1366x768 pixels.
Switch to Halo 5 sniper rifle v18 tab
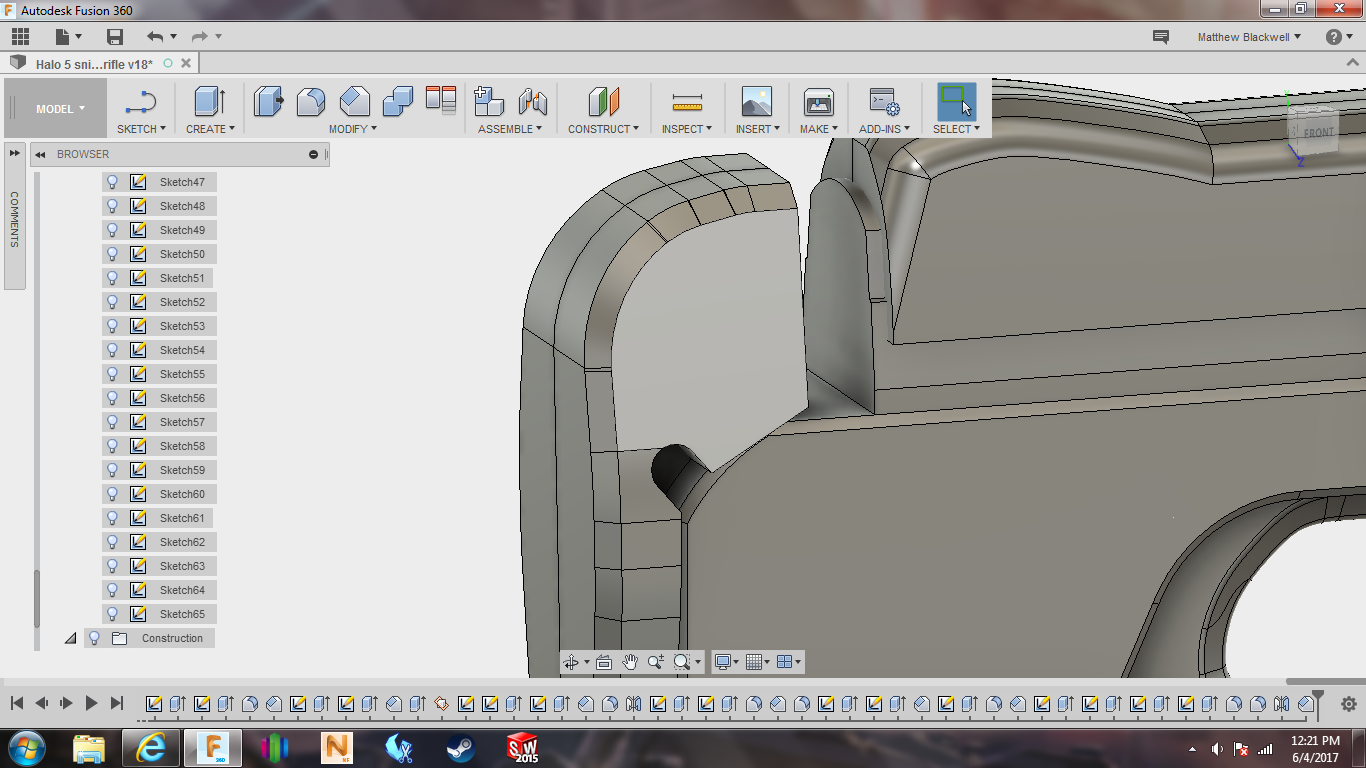(94, 64)
